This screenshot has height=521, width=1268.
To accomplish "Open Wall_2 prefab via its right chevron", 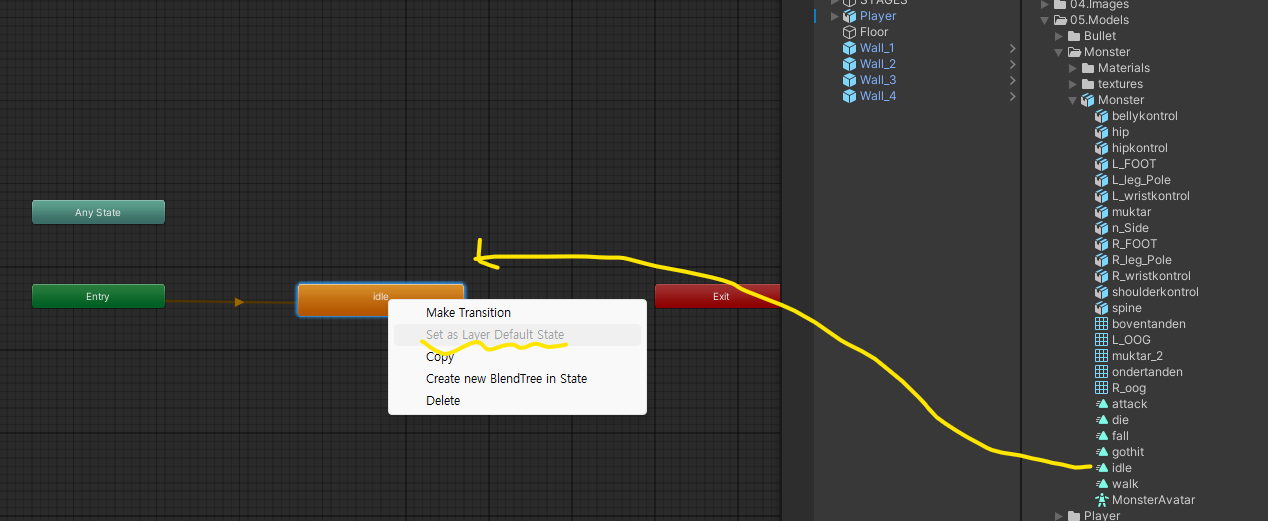I will click(1012, 64).
